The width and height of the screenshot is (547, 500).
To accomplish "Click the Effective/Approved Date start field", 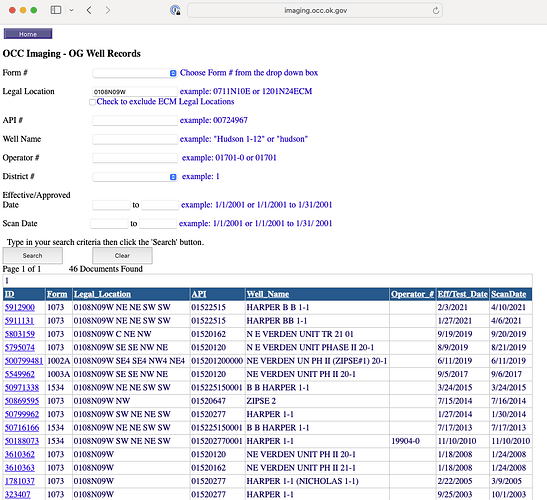I will tap(111, 205).
